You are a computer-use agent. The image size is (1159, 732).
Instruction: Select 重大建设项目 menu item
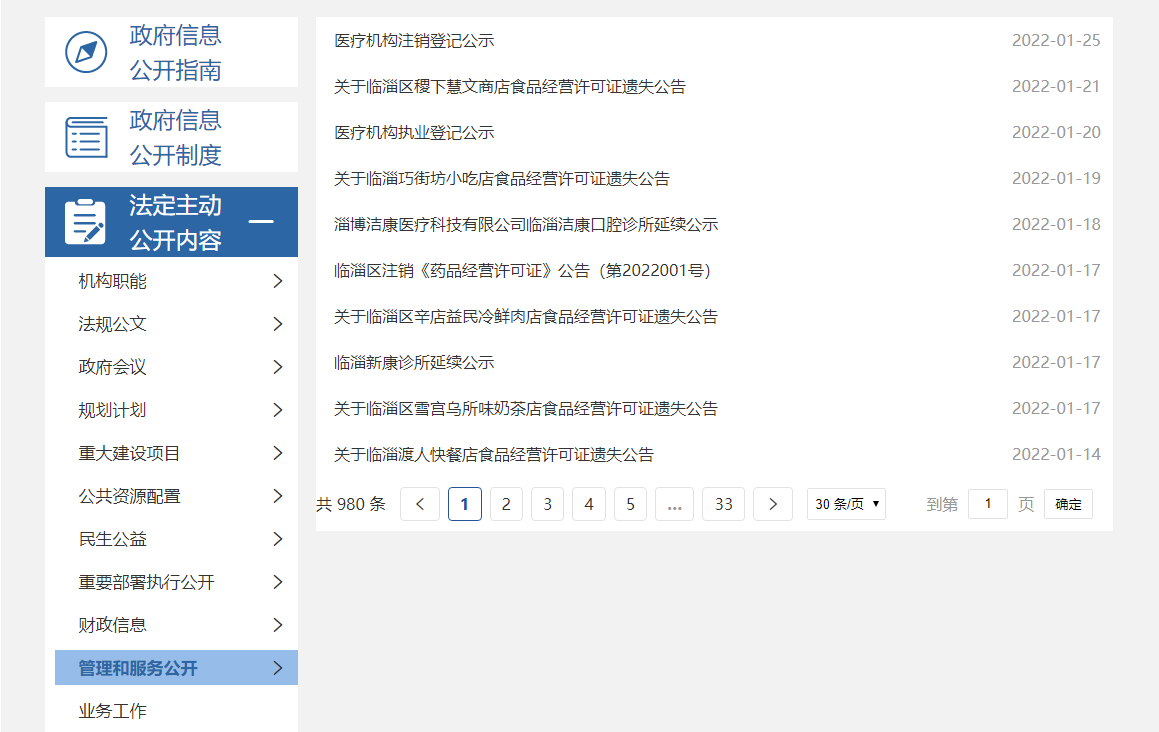point(130,453)
